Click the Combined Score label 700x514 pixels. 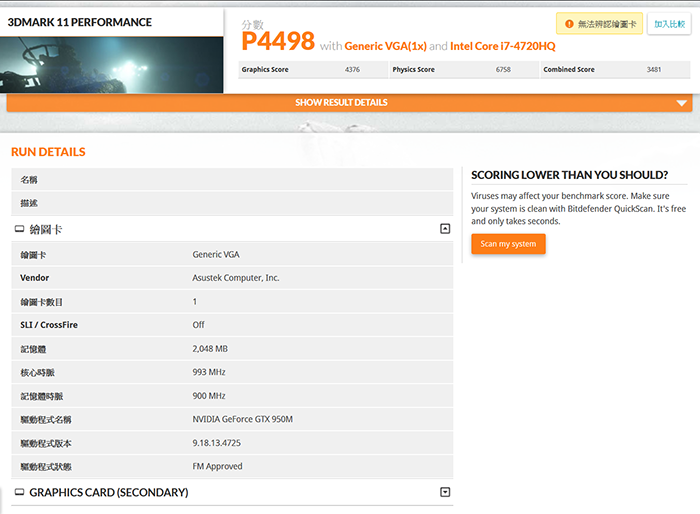[x=569, y=70]
